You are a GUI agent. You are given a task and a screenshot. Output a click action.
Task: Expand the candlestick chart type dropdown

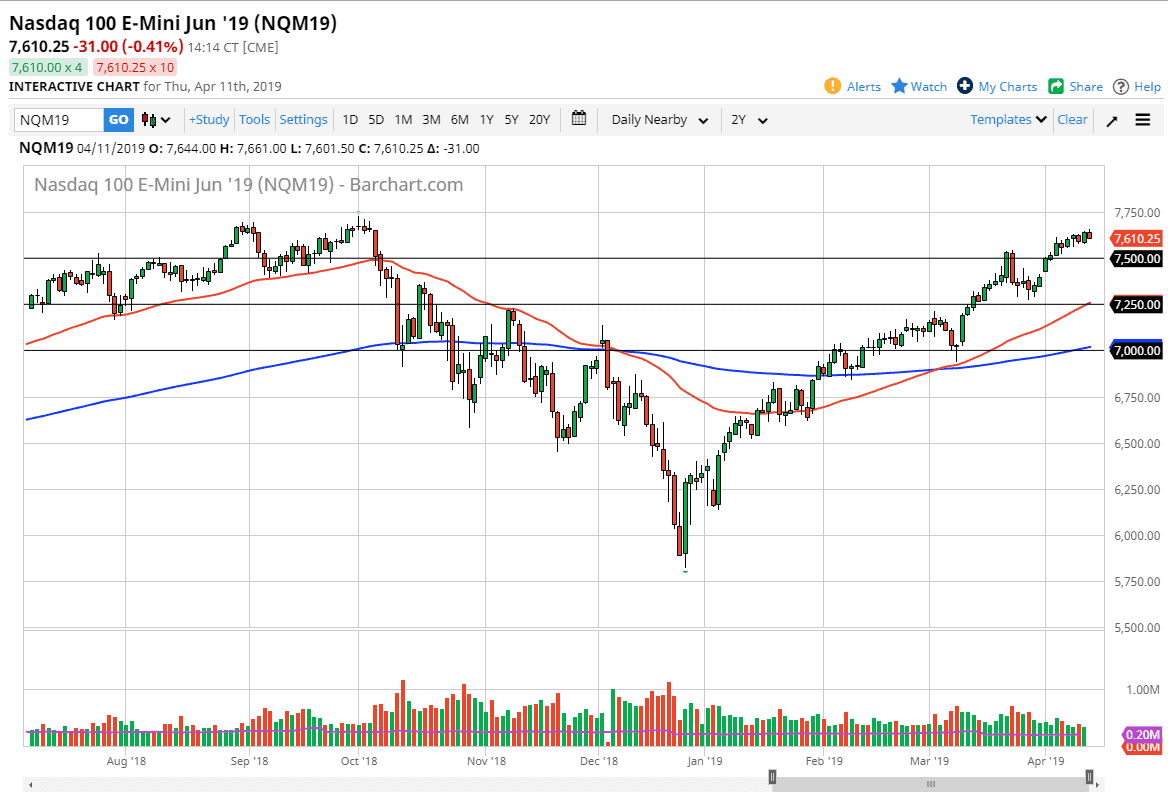tap(157, 120)
